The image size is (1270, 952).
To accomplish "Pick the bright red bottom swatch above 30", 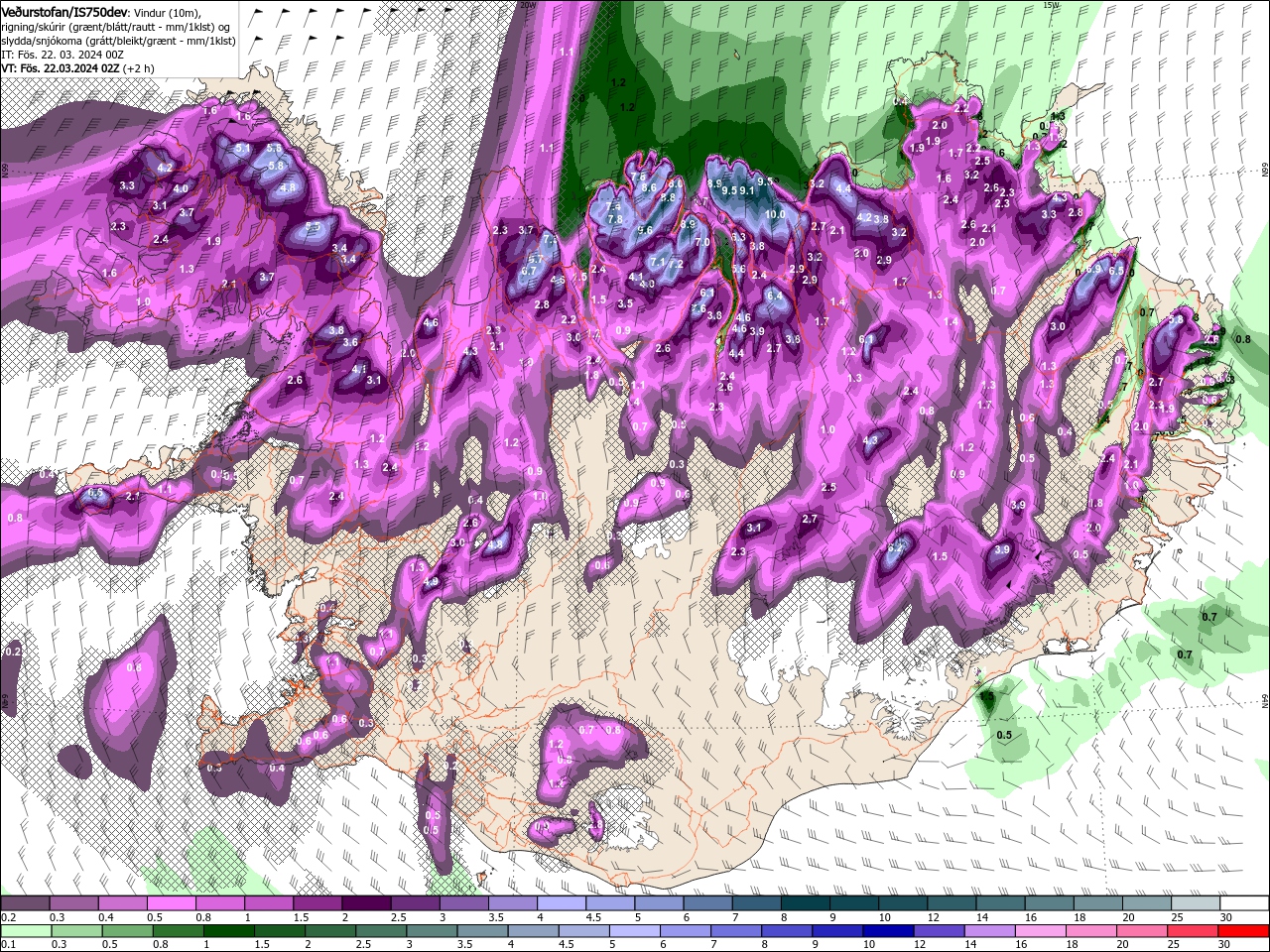I will (1242, 931).
